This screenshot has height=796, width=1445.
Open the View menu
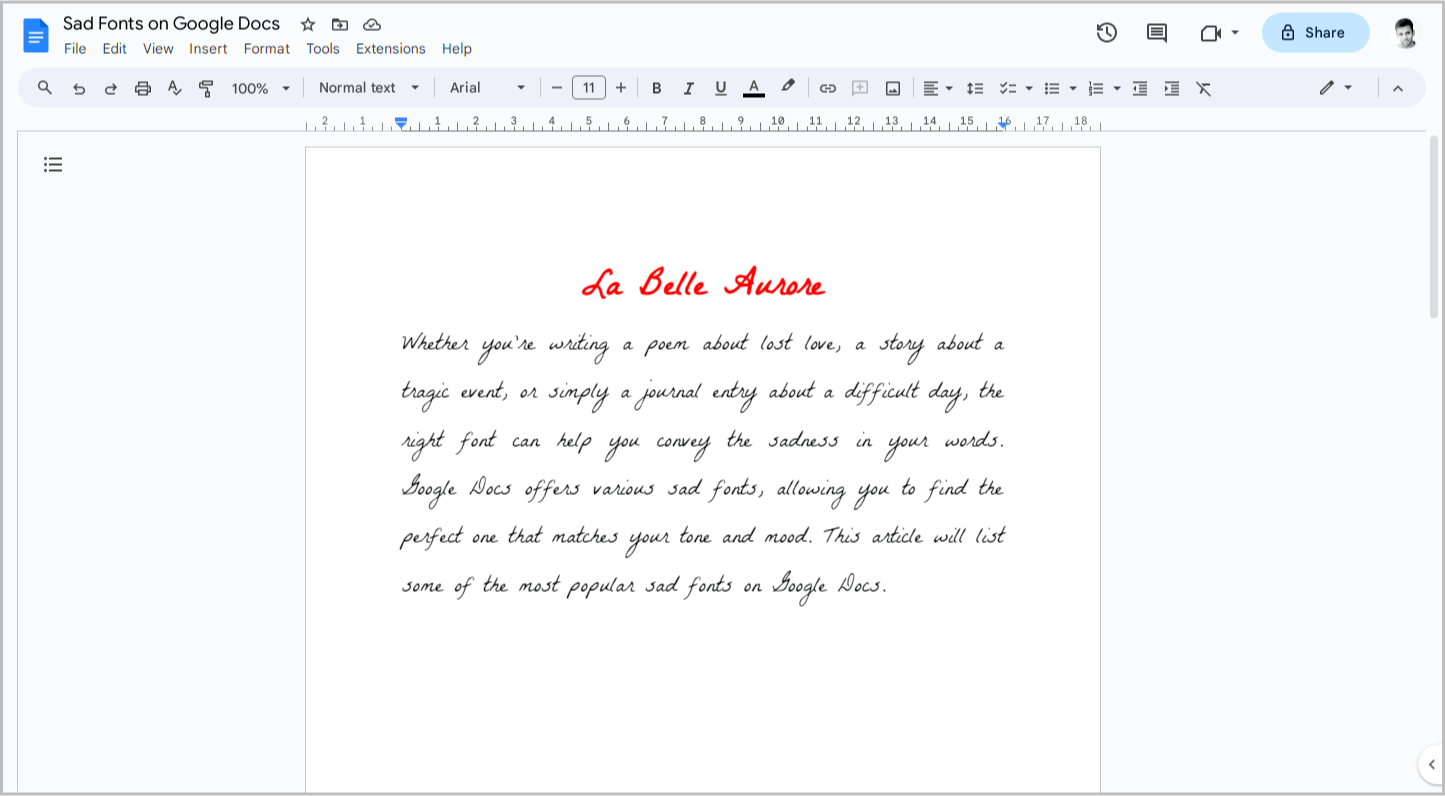158,49
